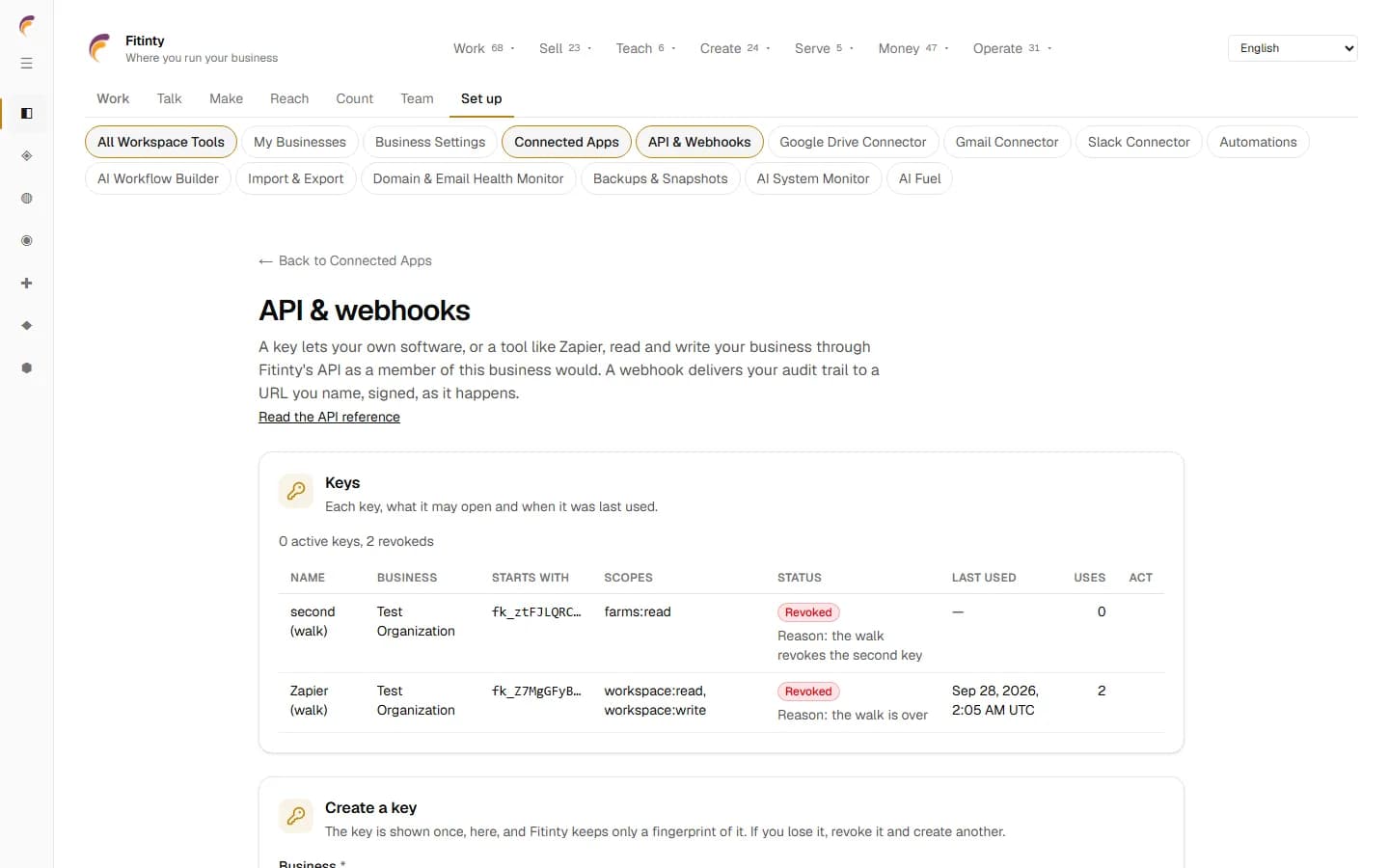Expand the Teach 6 menu
The height and width of the screenshot is (868, 1389).
click(646, 48)
